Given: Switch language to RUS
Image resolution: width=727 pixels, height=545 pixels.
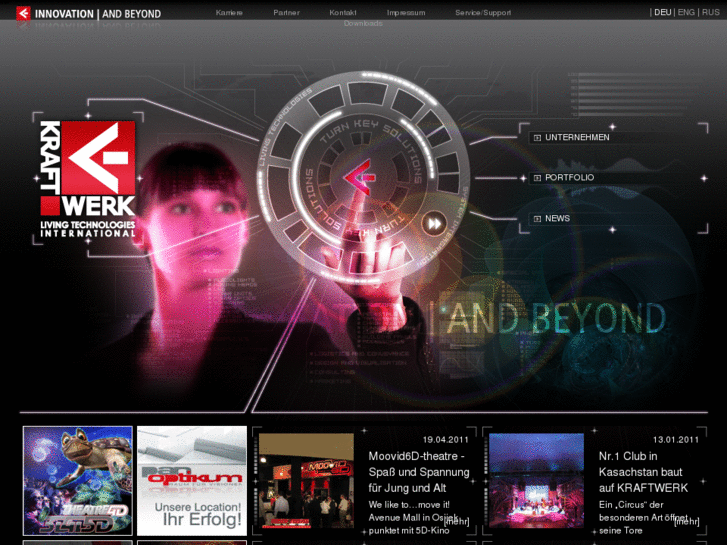Looking at the screenshot, I should click(x=710, y=13).
